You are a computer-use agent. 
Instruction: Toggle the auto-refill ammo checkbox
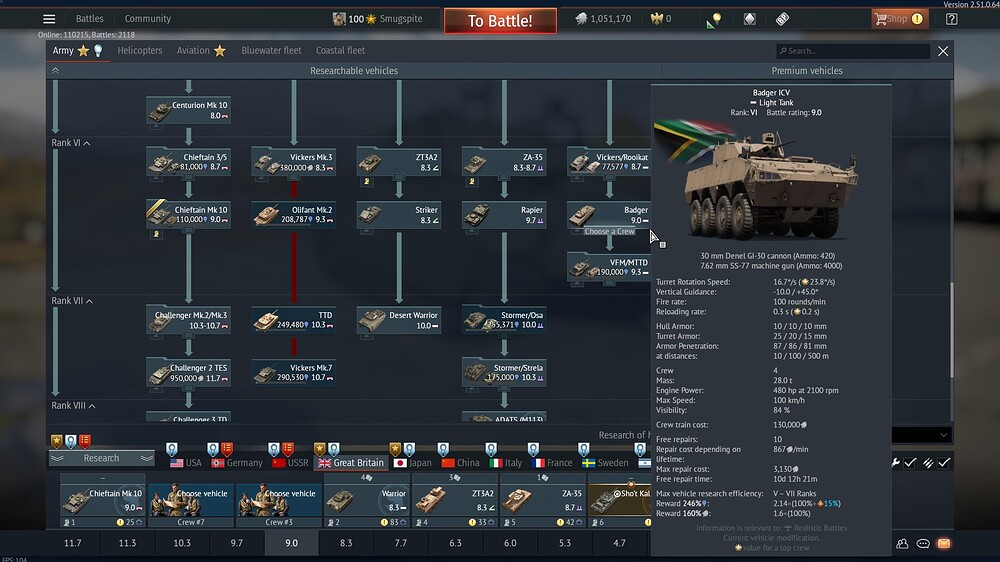(945, 462)
